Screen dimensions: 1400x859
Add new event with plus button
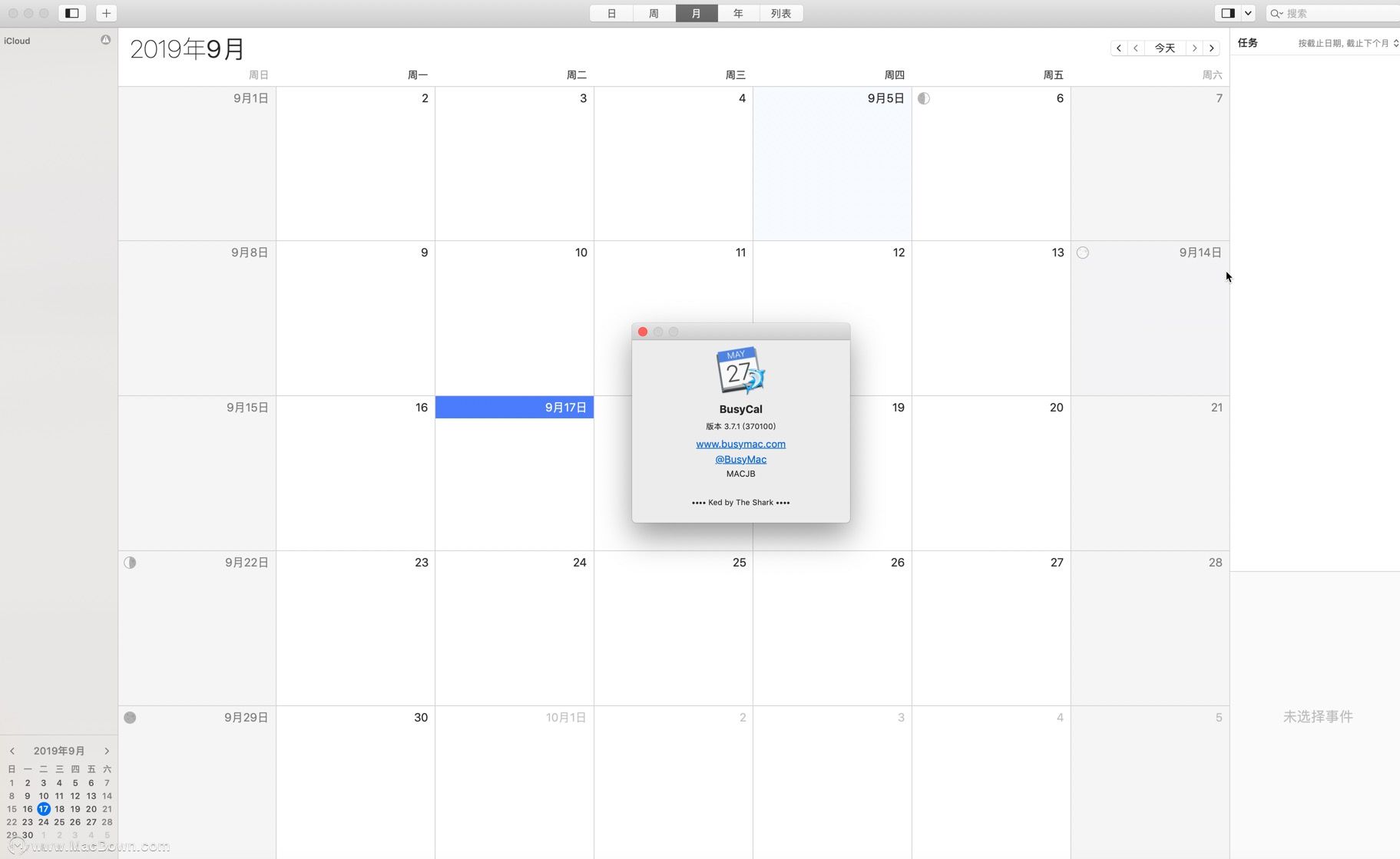[106, 13]
